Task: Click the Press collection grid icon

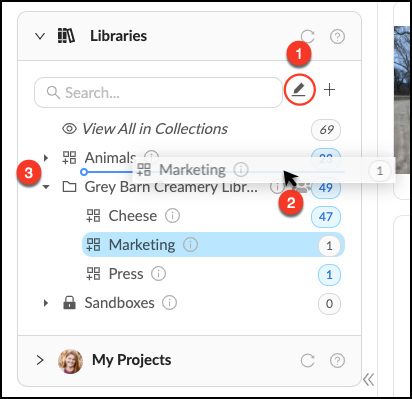Action: pyautogui.click(x=93, y=274)
